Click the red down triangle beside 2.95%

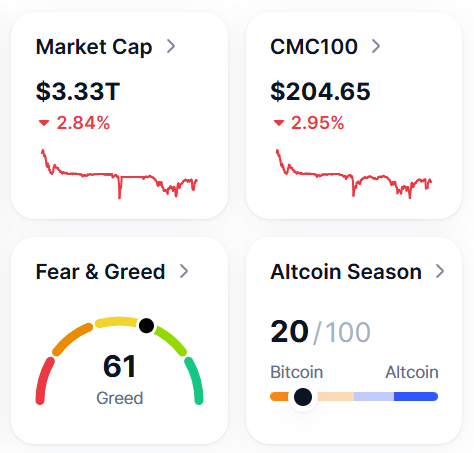[279, 123]
